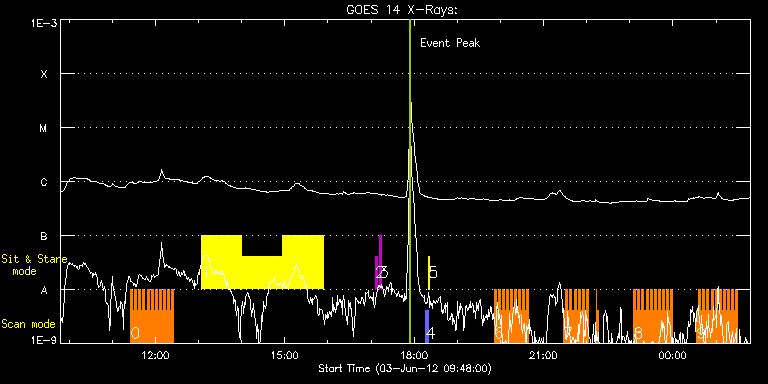Click the orange scan block labeled 9
The height and width of the screenshot is (384, 768).
[718, 316]
